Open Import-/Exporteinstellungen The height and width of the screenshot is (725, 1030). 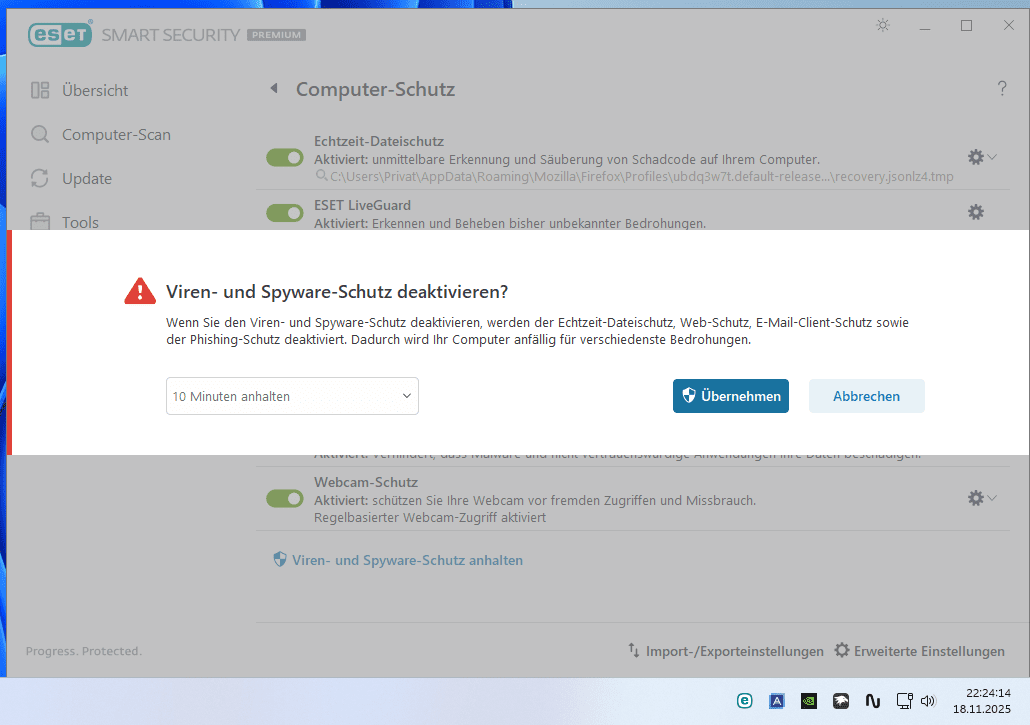734,651
